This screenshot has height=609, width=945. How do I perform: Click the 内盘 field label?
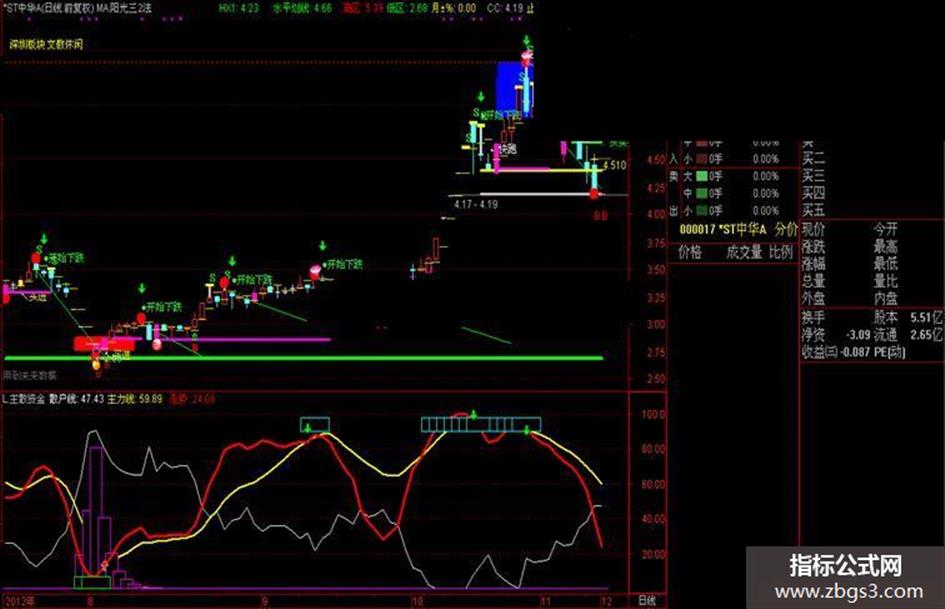pos(886,298)
